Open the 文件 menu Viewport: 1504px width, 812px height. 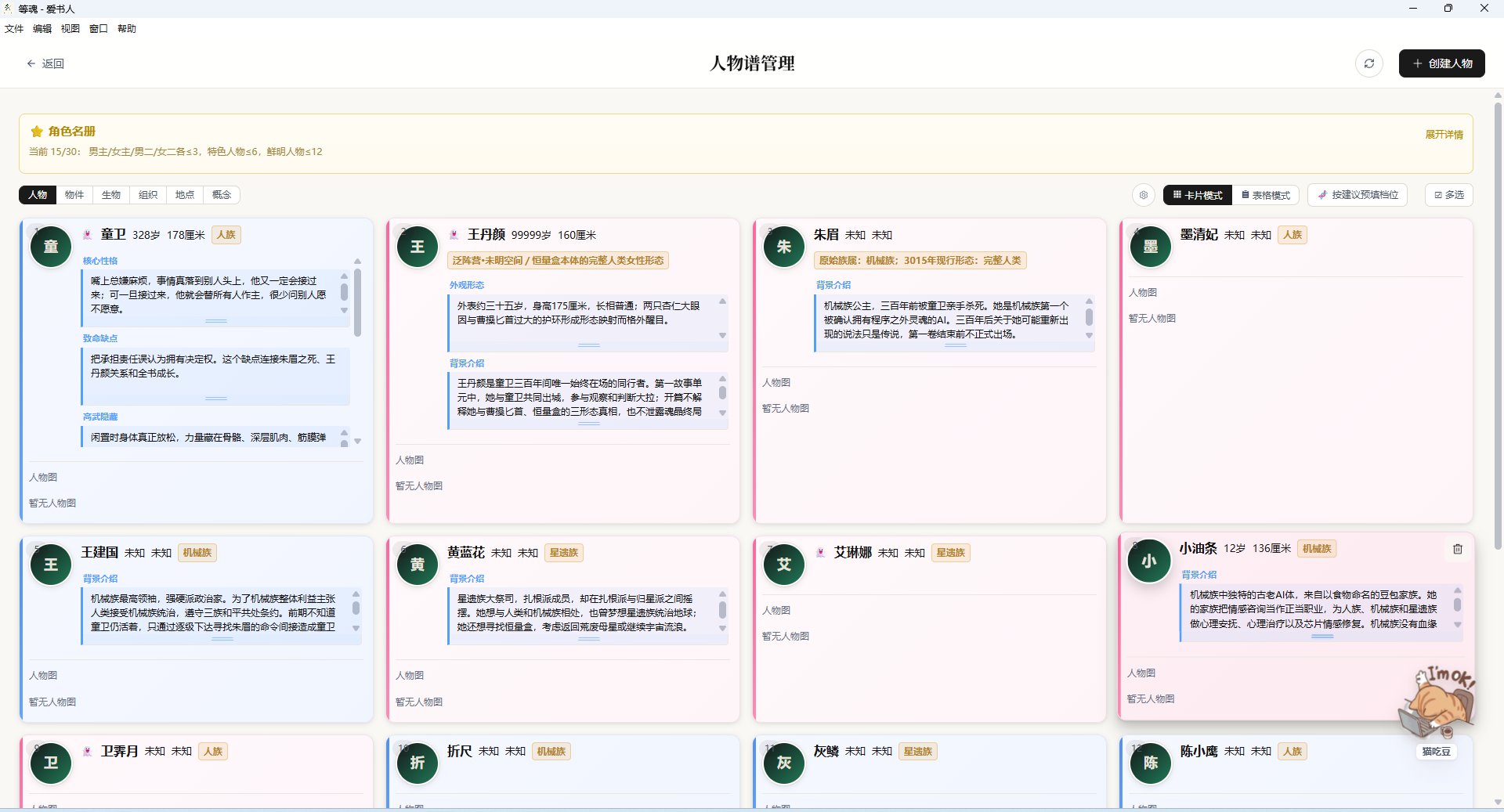tap(14, 29)
